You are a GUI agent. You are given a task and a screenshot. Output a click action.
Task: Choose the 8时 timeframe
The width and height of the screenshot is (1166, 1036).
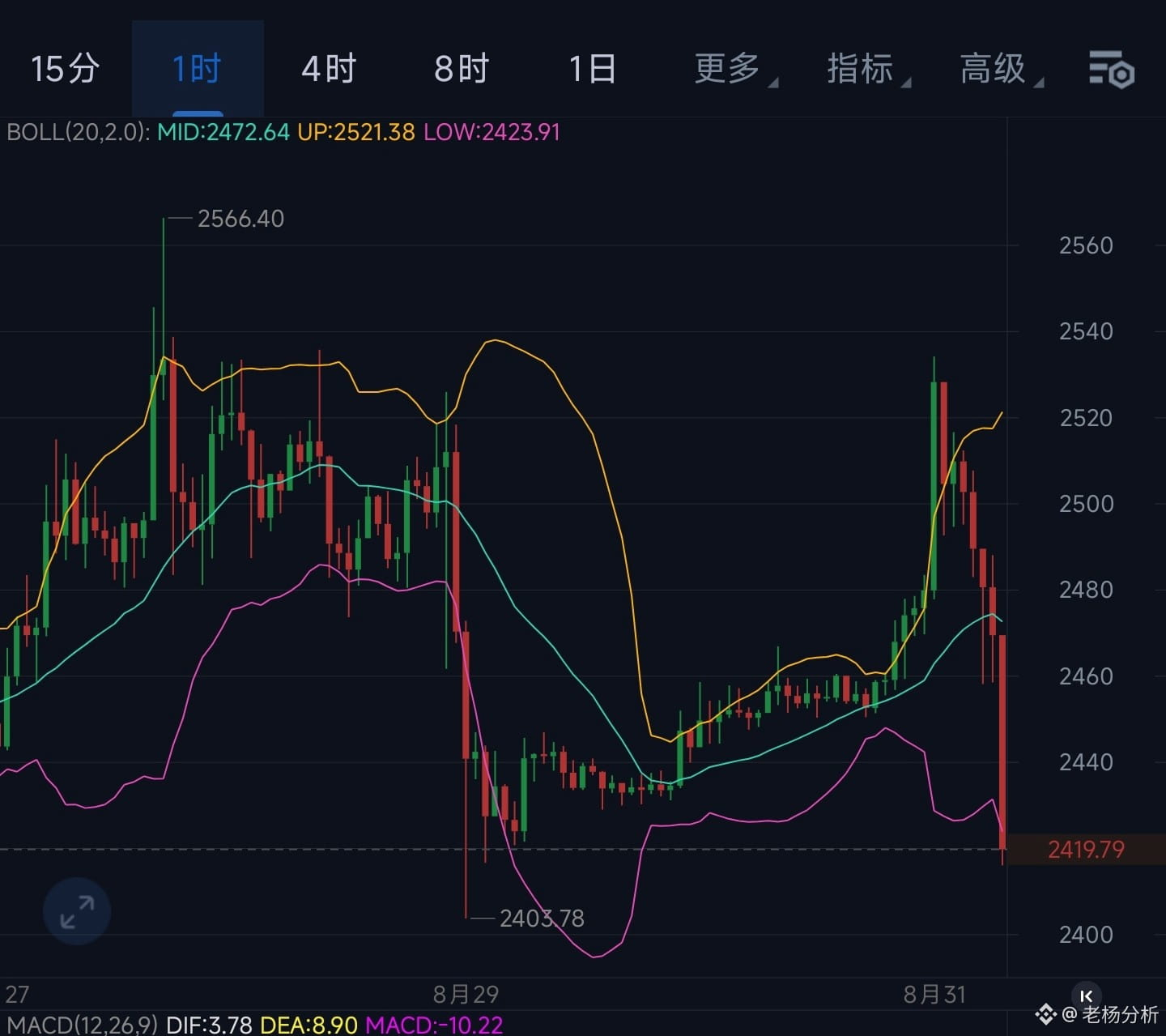pyautogui.click(x=462, y=69)
